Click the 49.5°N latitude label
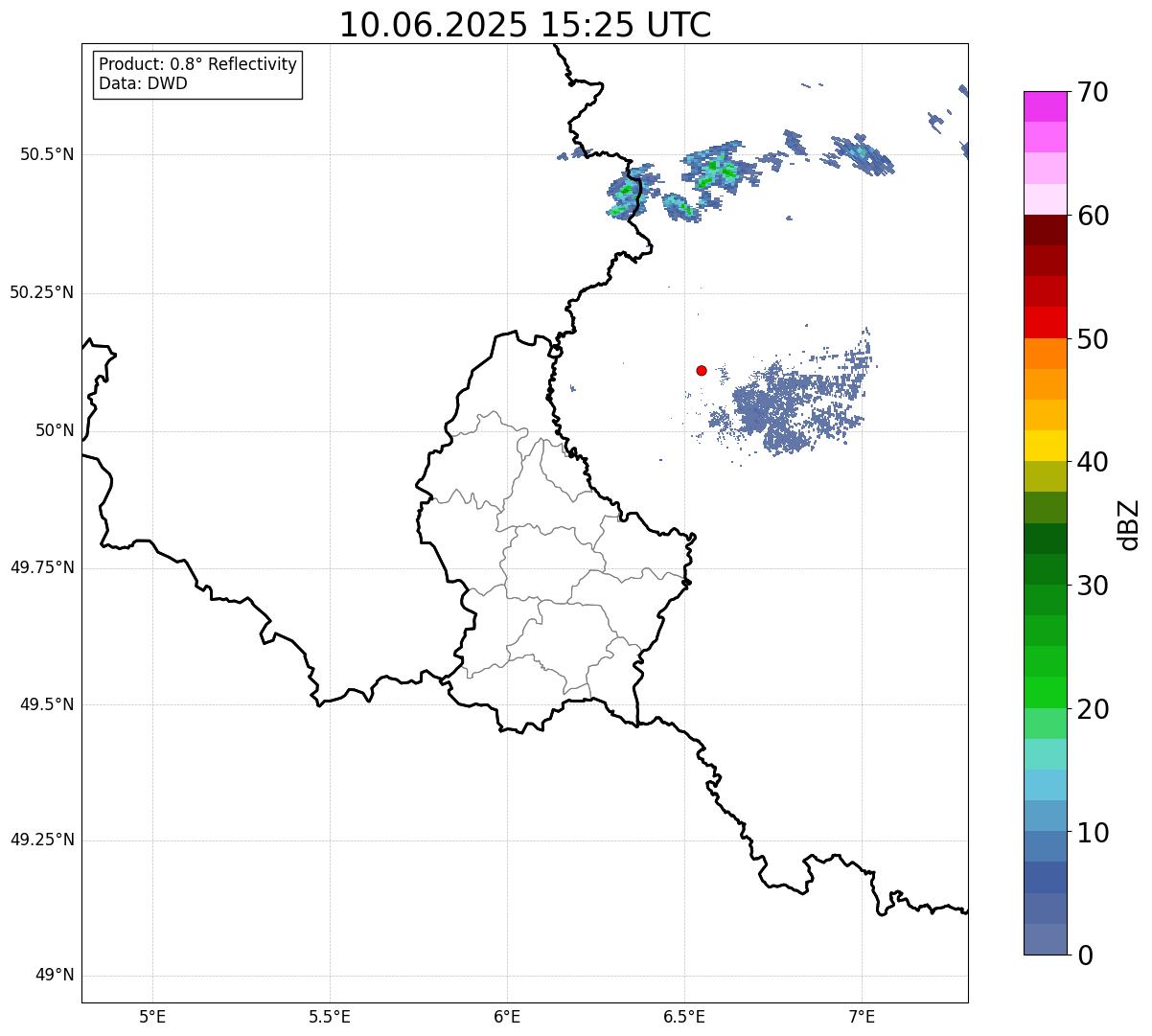 point(47,704)
